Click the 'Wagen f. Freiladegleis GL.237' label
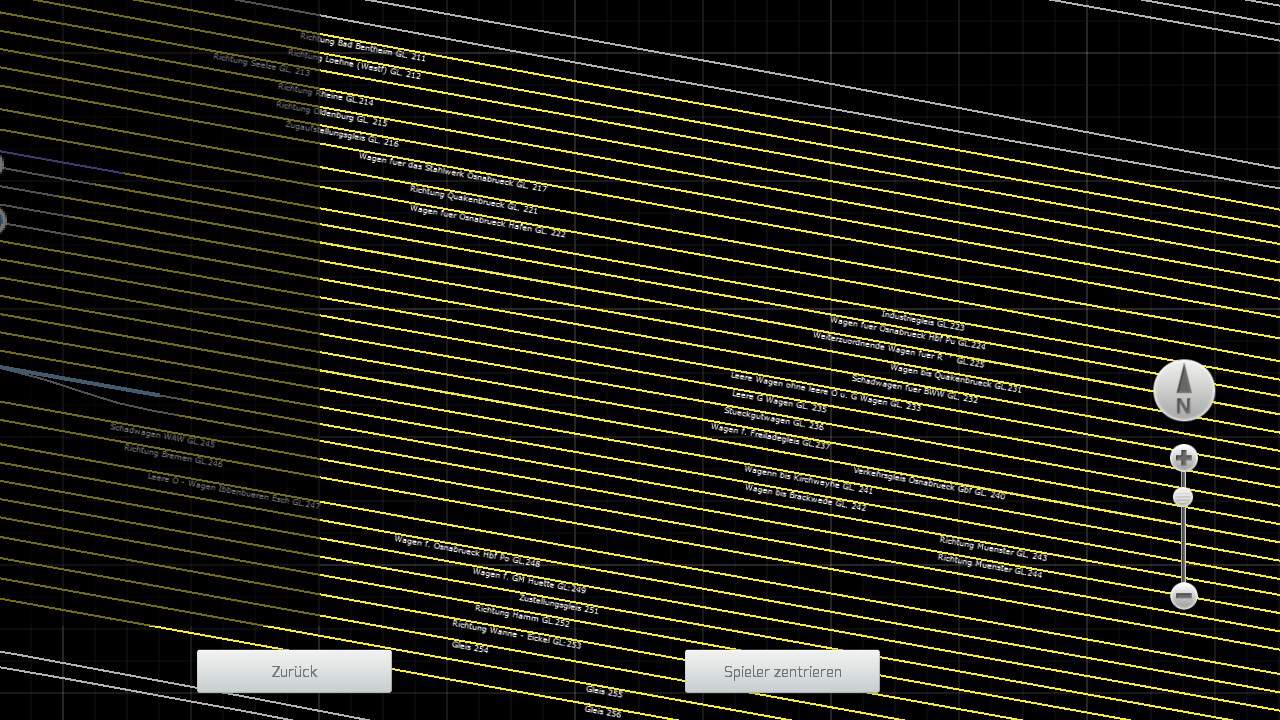This screenshot has width=1280, height=720. pyautogui.click(x=770, y=436)
